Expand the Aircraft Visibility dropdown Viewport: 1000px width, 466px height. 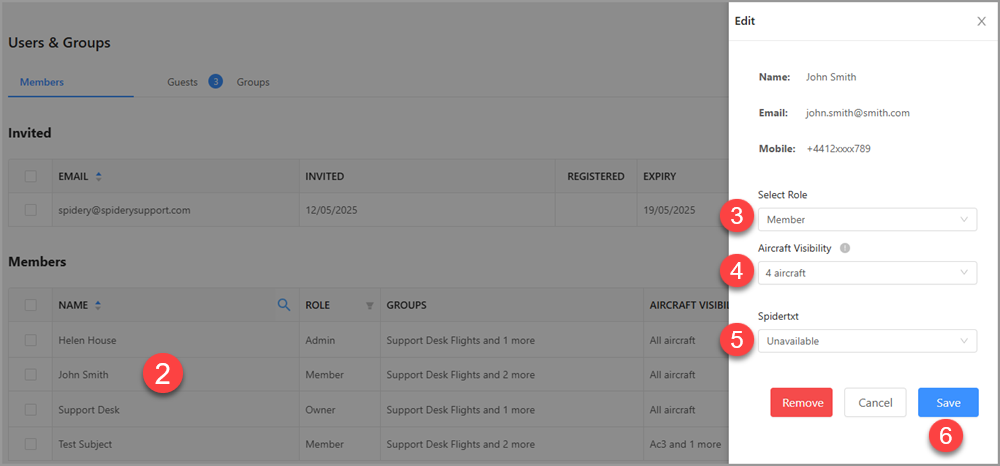point(867,272)
